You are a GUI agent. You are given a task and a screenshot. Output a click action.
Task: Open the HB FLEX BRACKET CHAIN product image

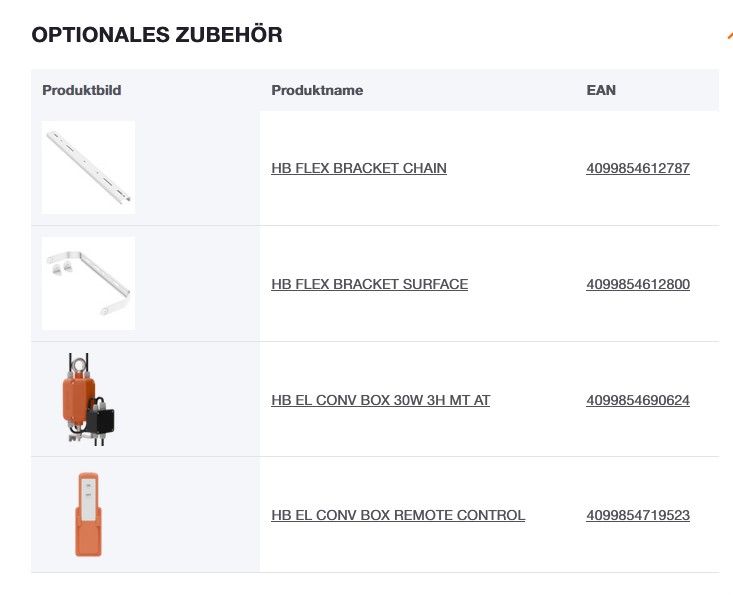tap(88, 167)
